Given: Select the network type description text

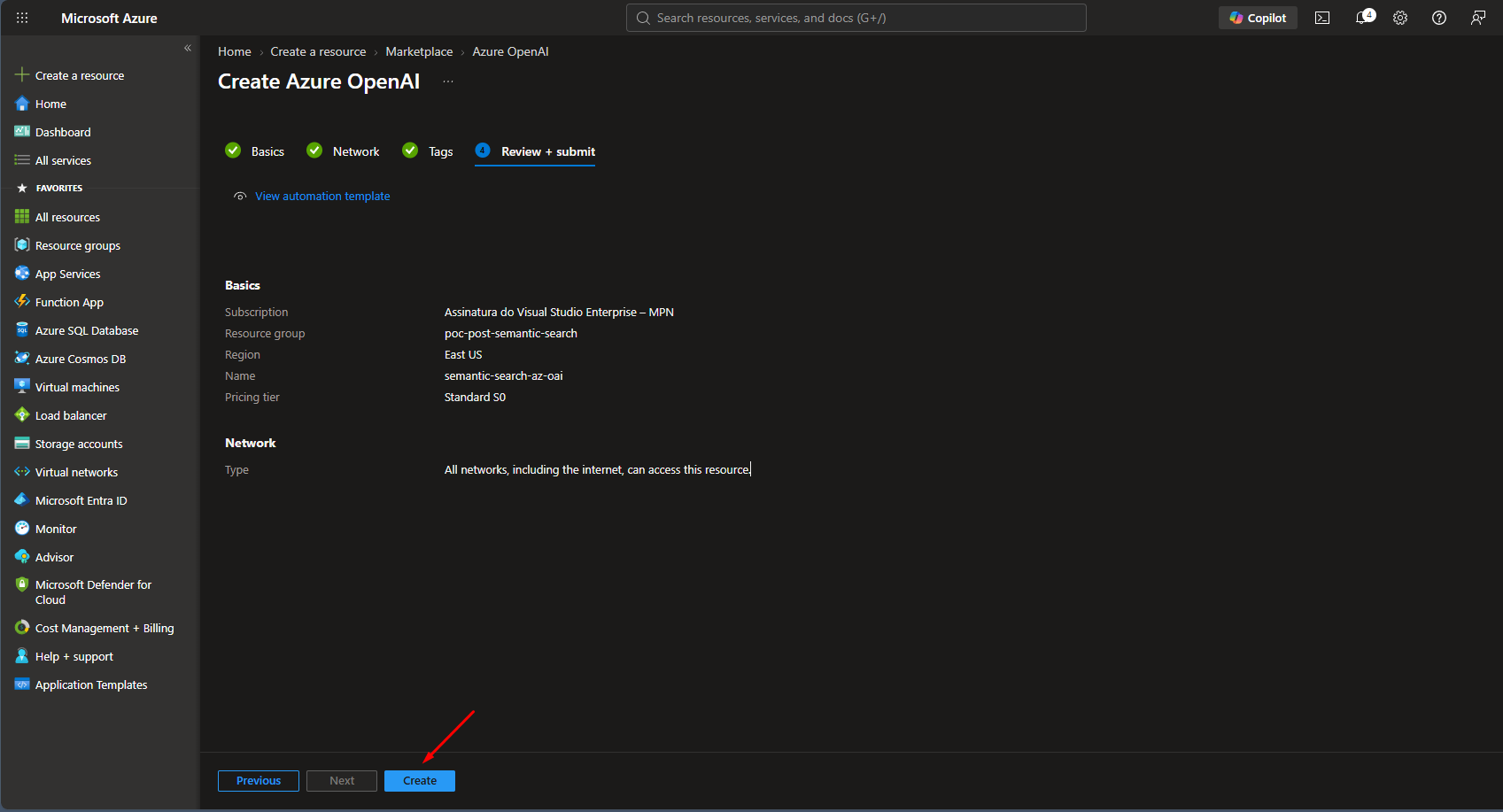Looking at the screenshot, I should point(597,469).
